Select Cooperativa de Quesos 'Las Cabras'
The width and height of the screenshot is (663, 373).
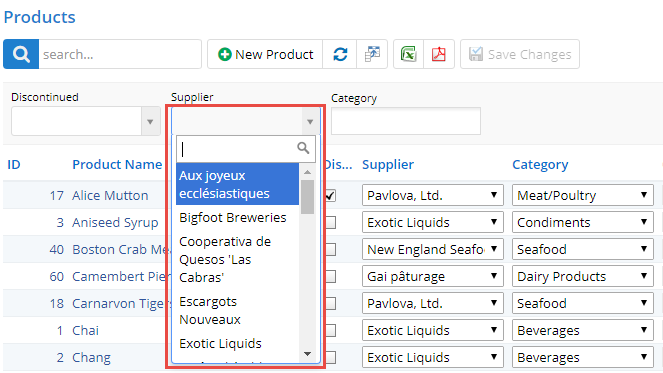point(237,259)
